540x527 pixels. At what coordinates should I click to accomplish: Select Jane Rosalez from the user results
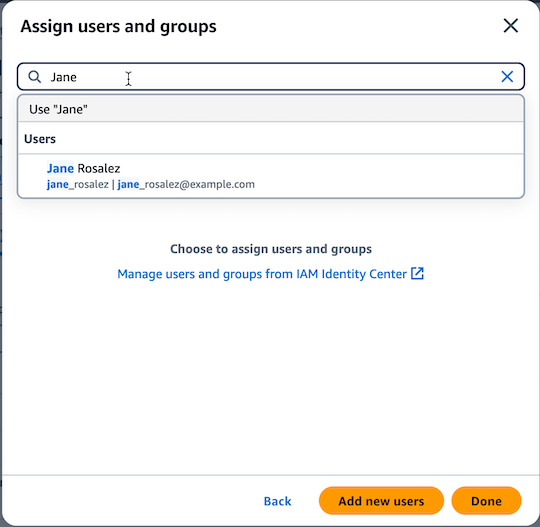(271, 176)
